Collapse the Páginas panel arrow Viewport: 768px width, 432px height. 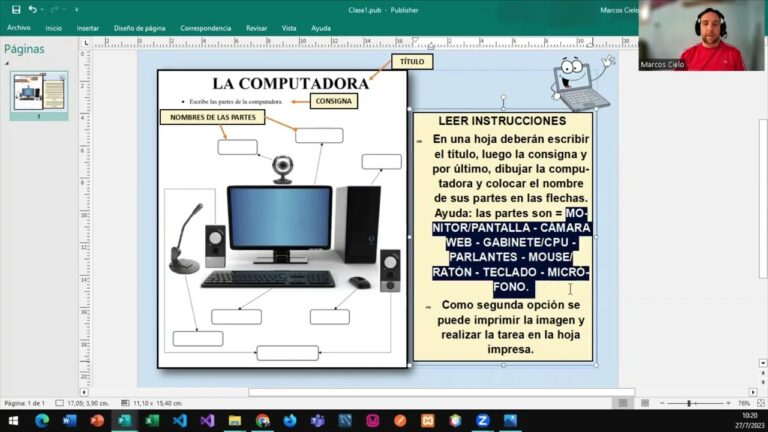(x=7, y=63)
